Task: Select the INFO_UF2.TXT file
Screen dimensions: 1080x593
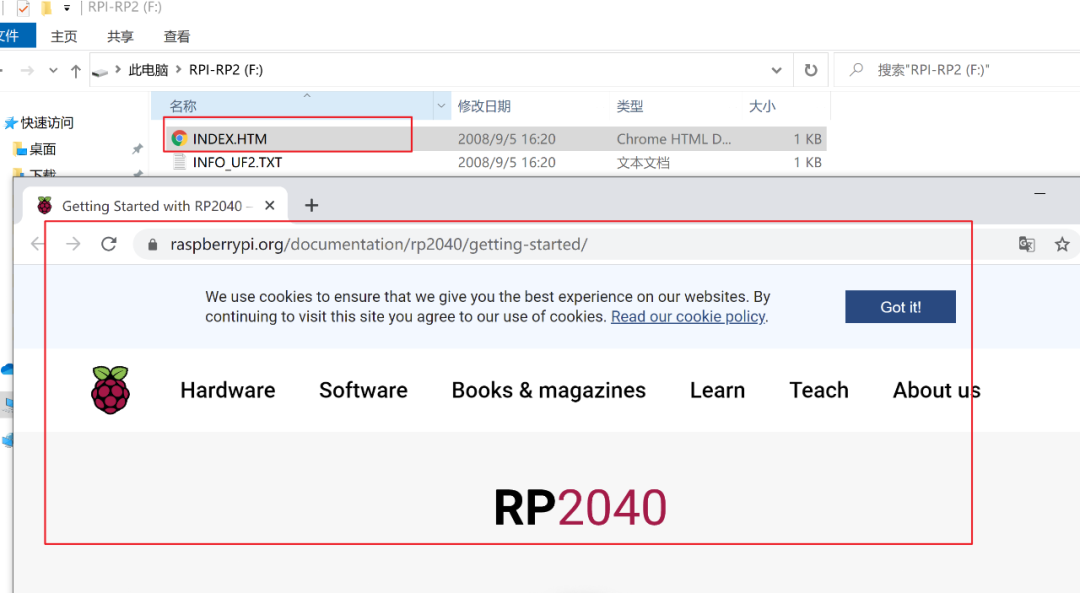Action: pos(237,163)
